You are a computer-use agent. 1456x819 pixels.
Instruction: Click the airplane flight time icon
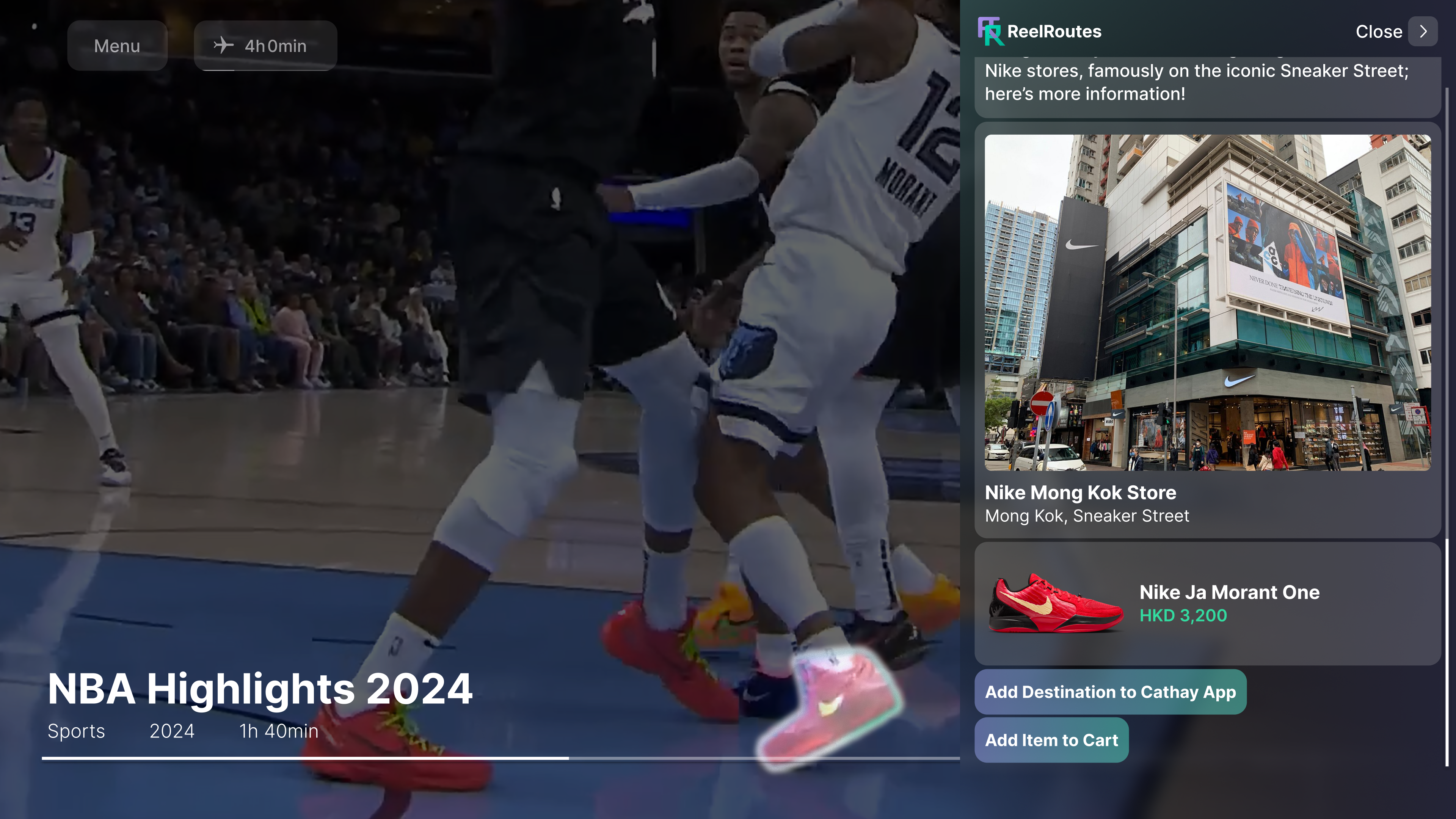point(224,45)
